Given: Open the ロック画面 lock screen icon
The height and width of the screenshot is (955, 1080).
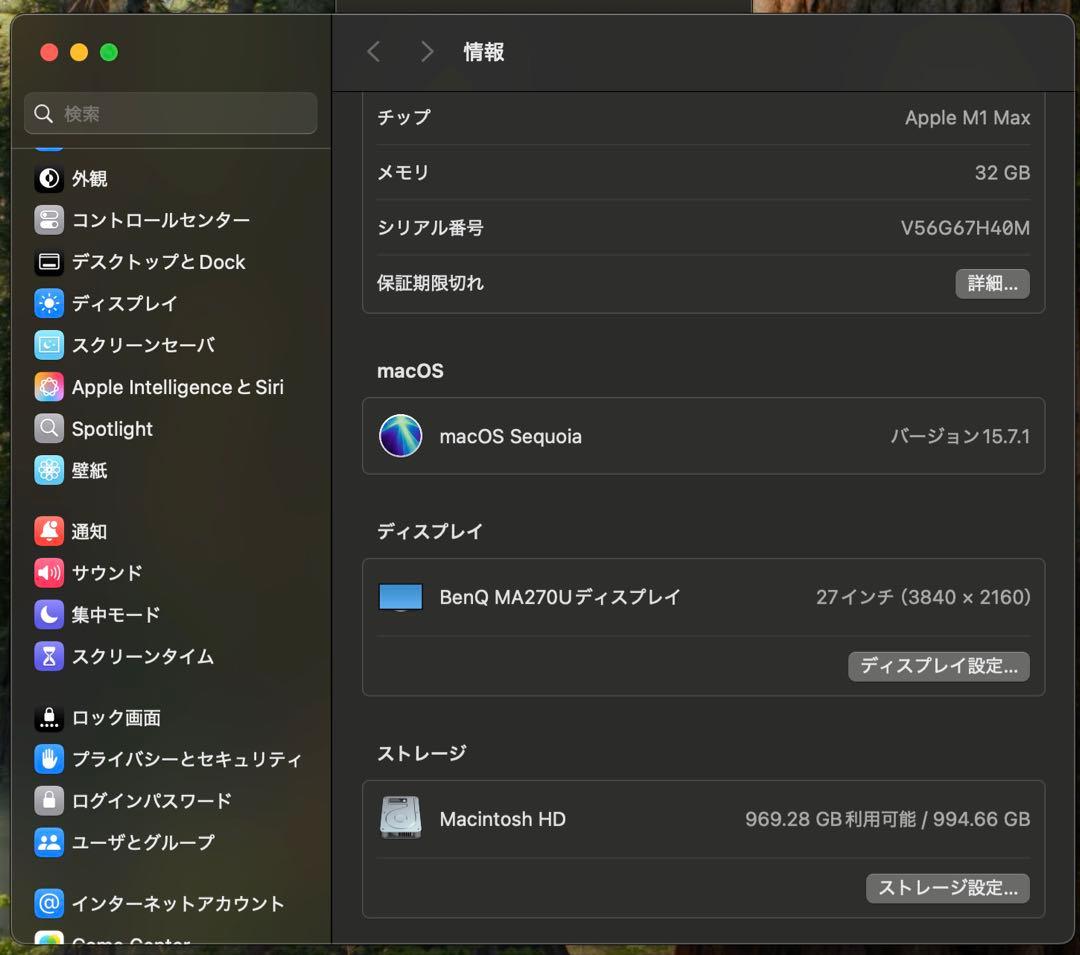Looking at the screenshot, I should [49, 717].
